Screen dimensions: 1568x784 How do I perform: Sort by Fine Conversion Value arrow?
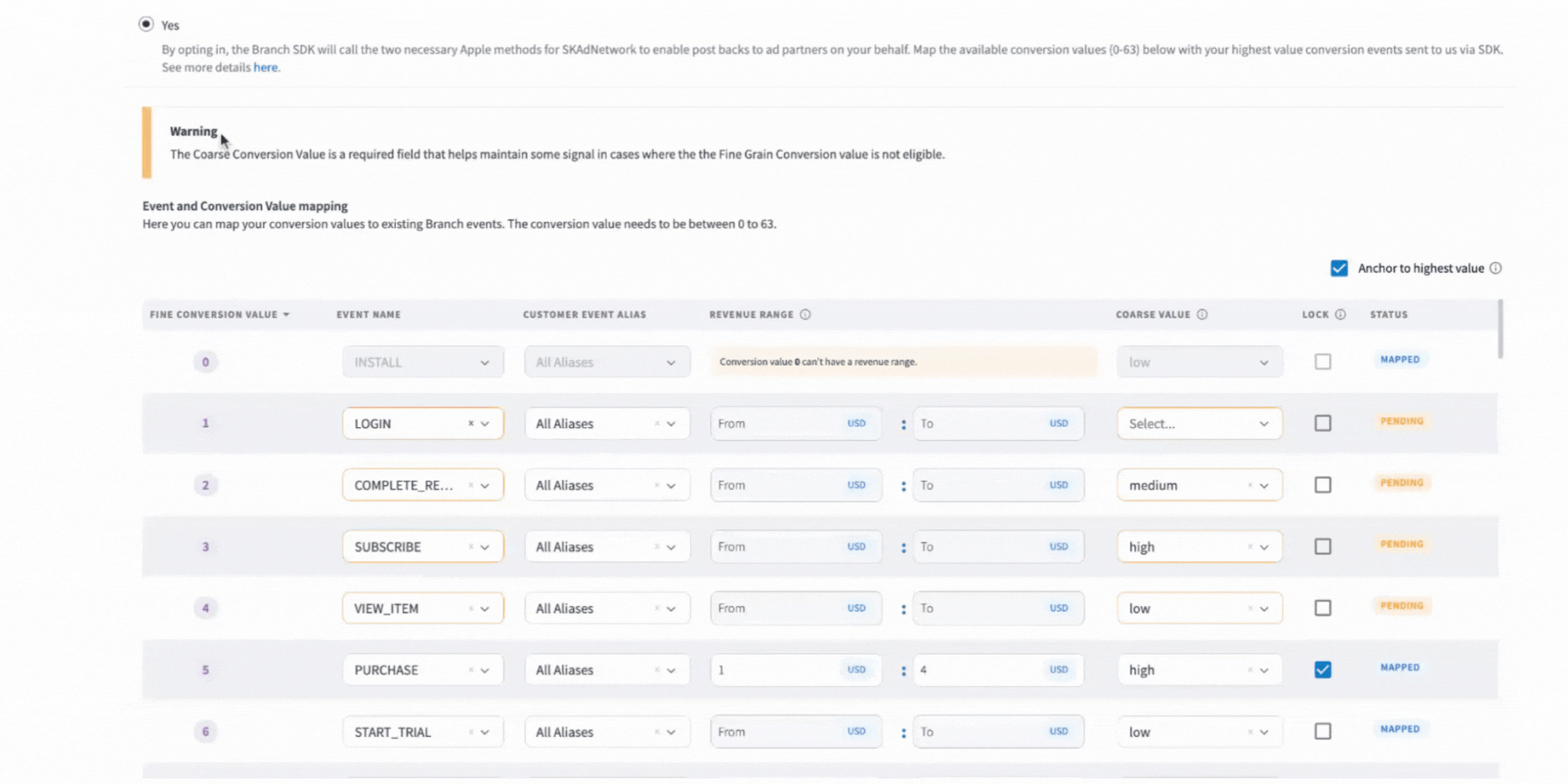(x=286, y=314)
